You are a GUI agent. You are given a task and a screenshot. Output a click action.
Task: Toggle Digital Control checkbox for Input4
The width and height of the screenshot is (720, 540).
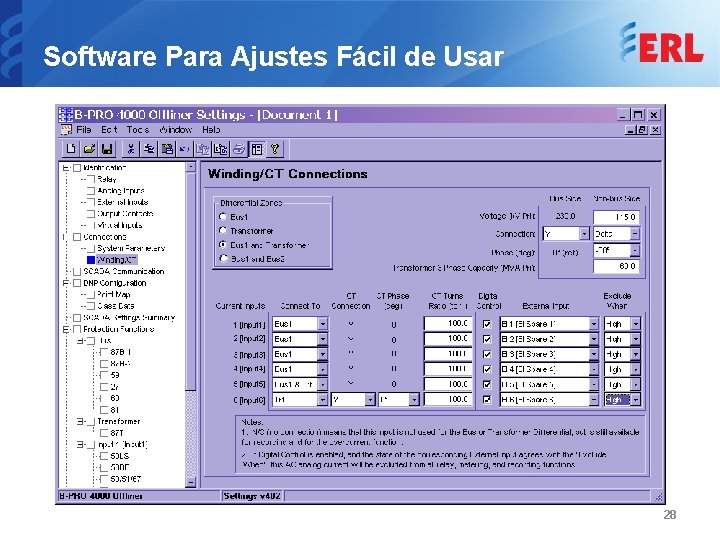487,369
